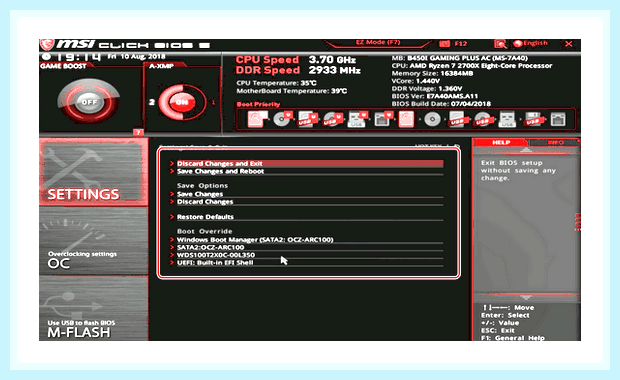
Task: Toggle the GAME BOOST knob currently OFF
Action: point(89,102)
